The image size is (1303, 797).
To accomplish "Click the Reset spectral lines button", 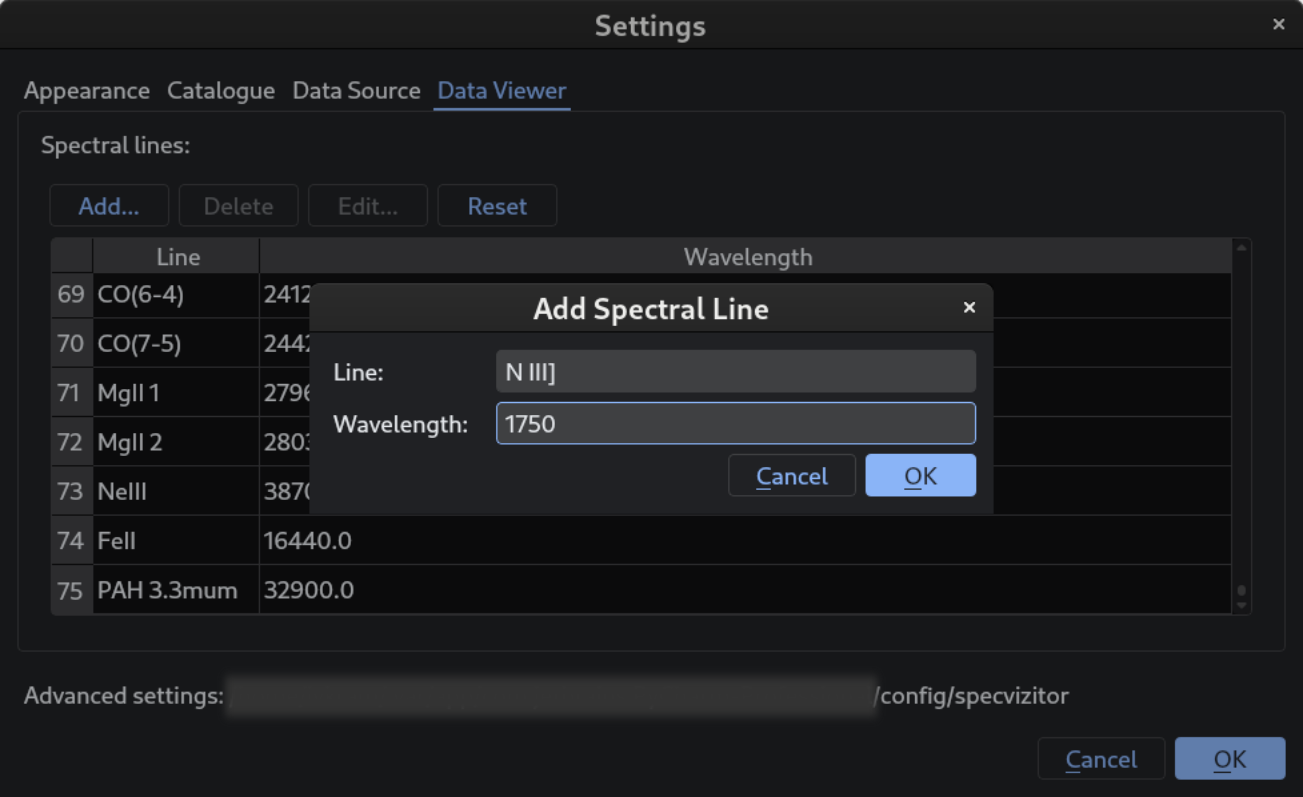I will click(x=497, y=206).
